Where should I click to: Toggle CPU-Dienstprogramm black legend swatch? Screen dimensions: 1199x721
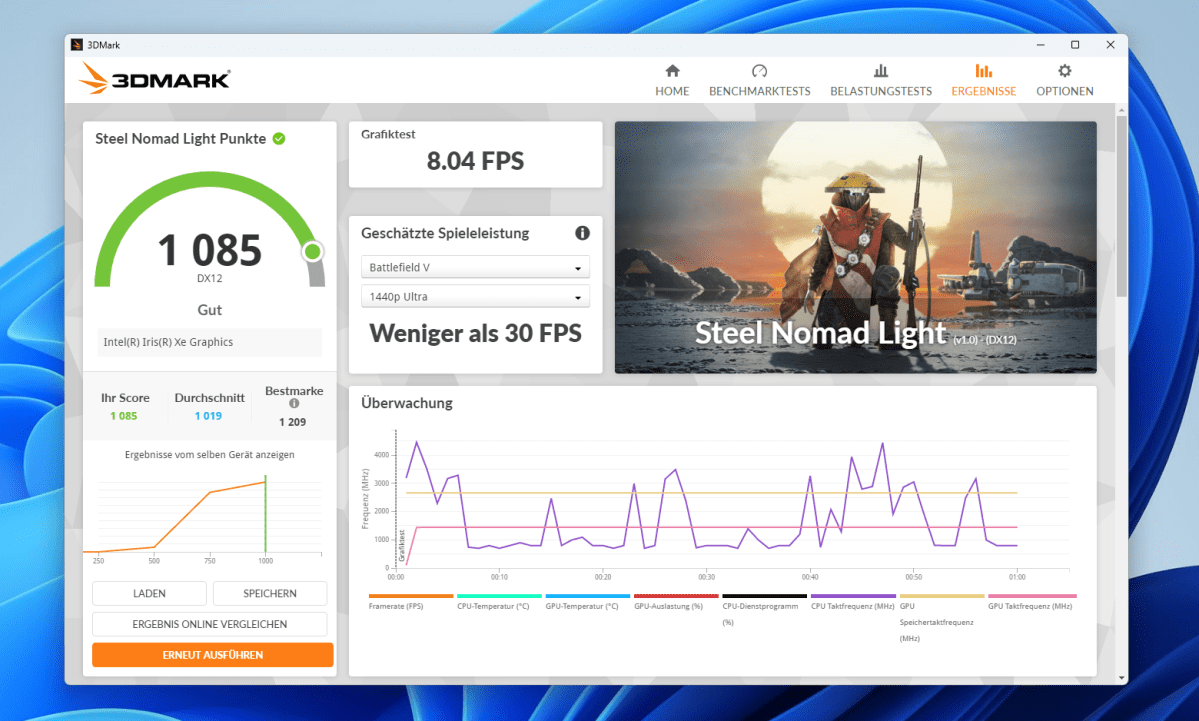click(x=765, y=596)
